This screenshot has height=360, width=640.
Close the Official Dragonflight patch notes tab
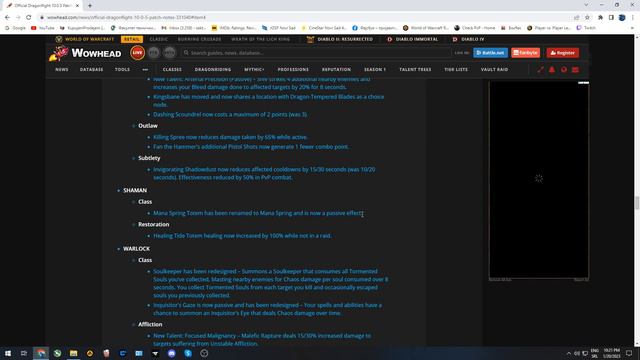[77, 6]
